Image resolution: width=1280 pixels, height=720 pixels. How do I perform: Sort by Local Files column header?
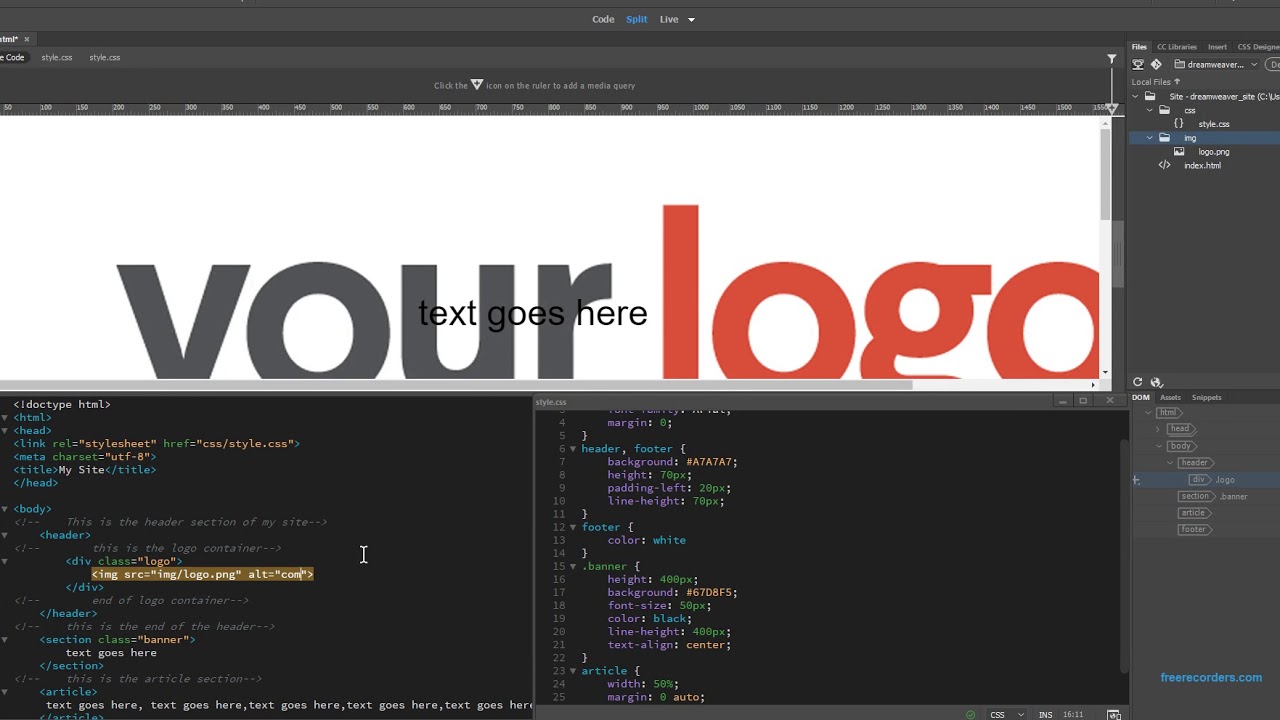click(x=1155, y=82)
